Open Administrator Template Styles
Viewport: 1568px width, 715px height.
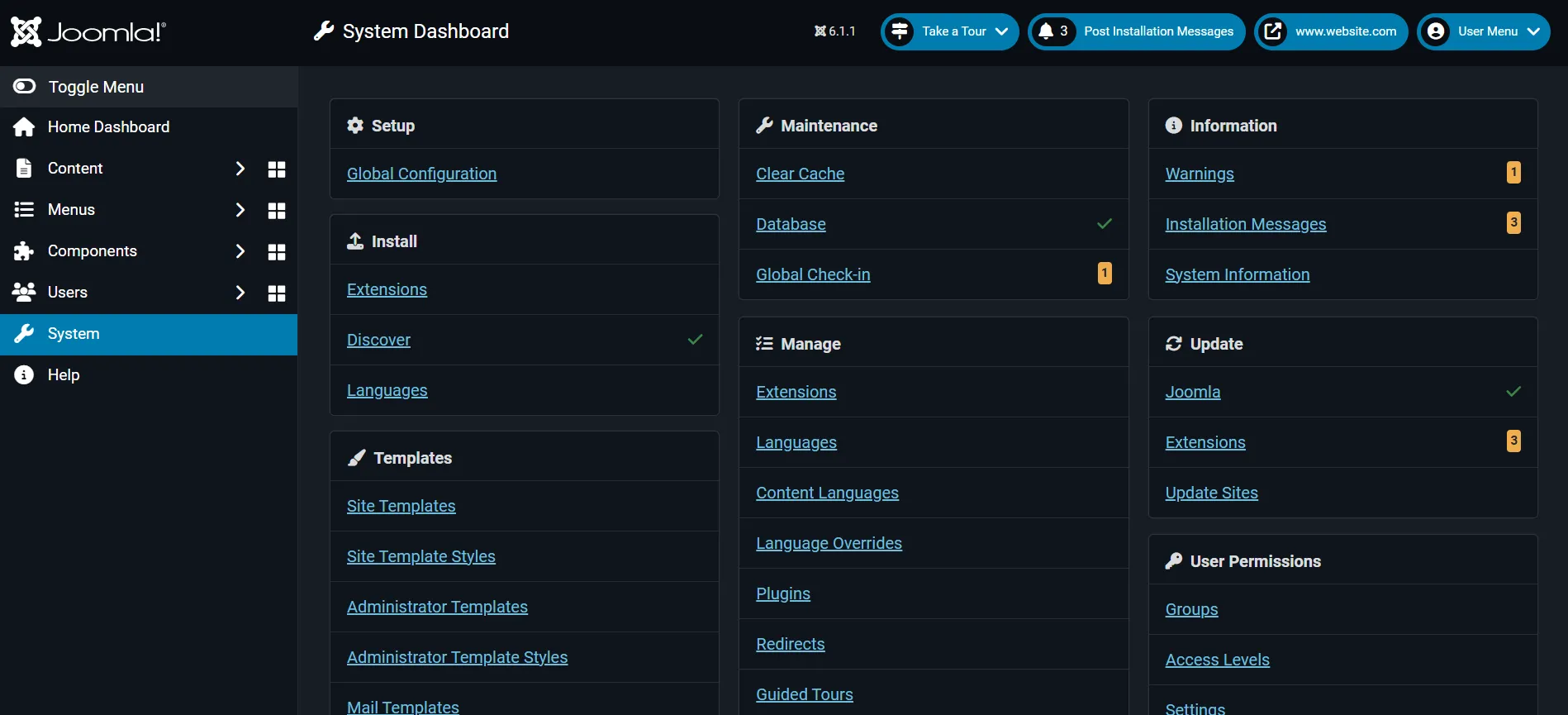coord(457,657)
